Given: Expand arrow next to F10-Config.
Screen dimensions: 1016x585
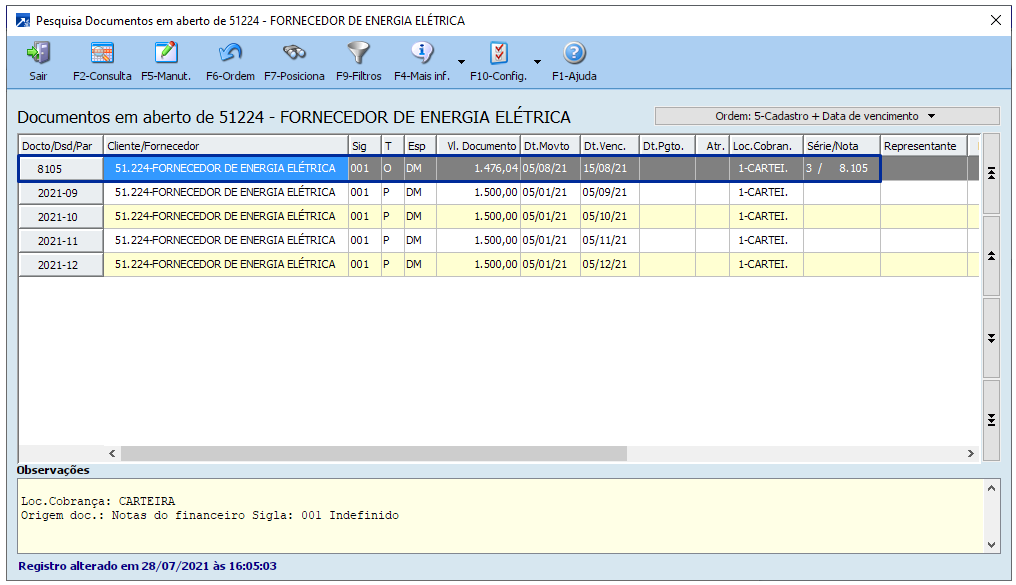Looking at the screenshot, I should [x=537, y=60].
